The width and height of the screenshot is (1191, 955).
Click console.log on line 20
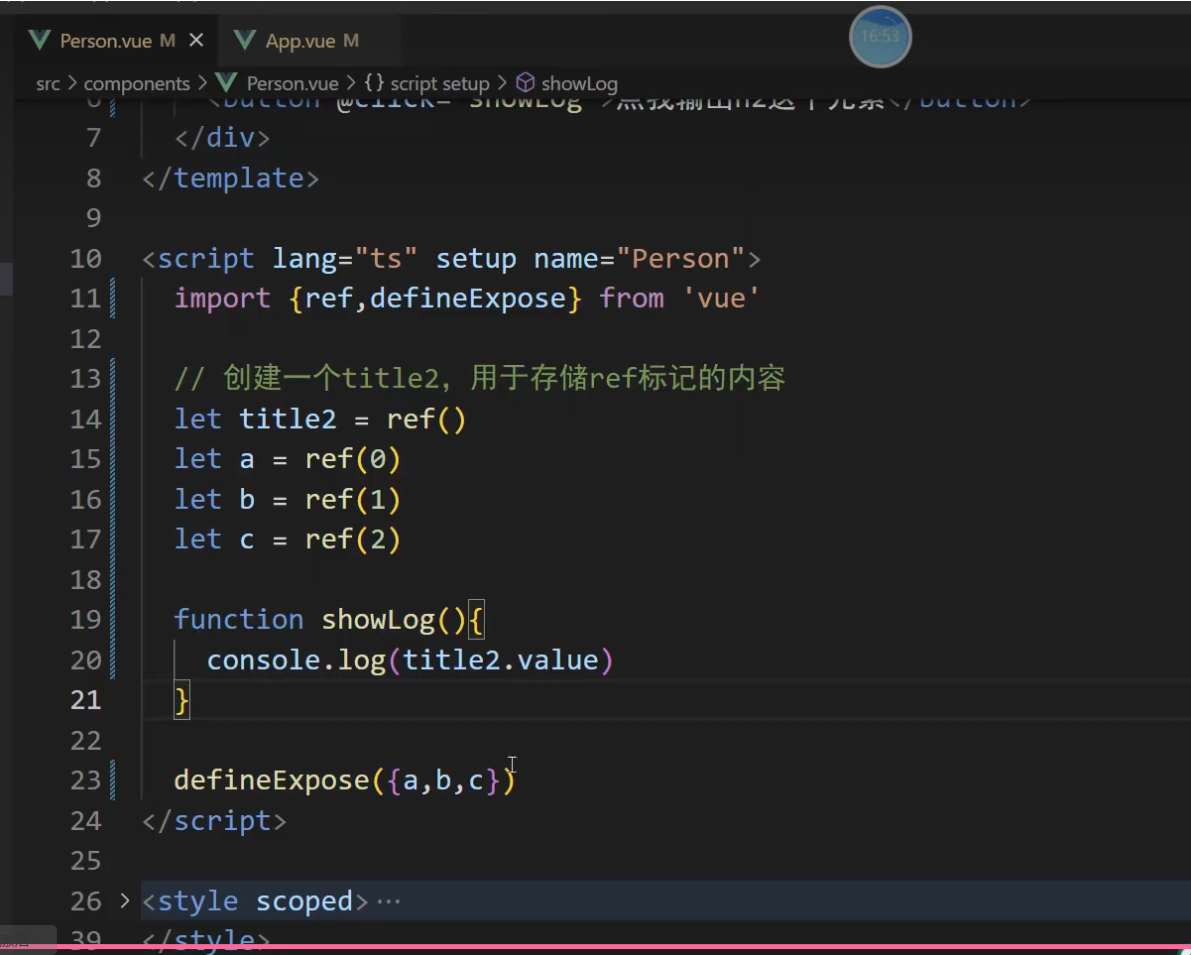[x=296, y=660]
